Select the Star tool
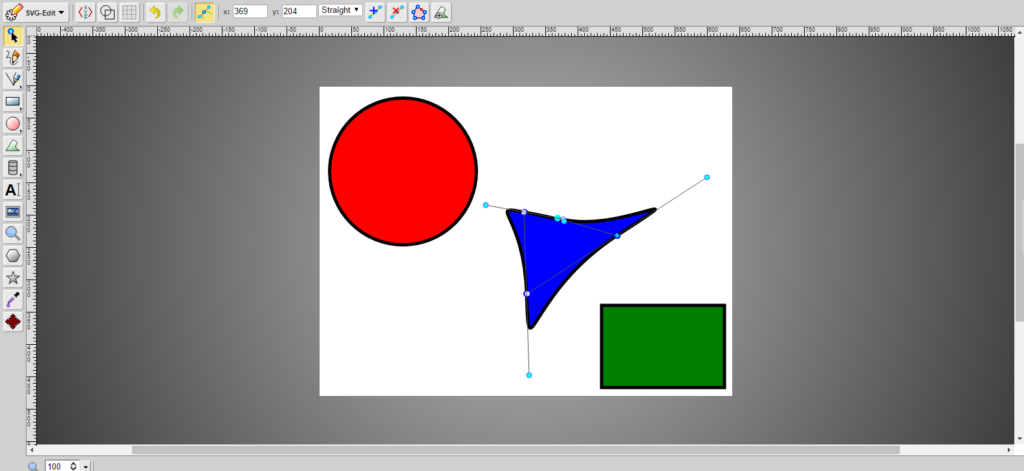Viewport: 1024px width, 471px height. click(13, 278)
